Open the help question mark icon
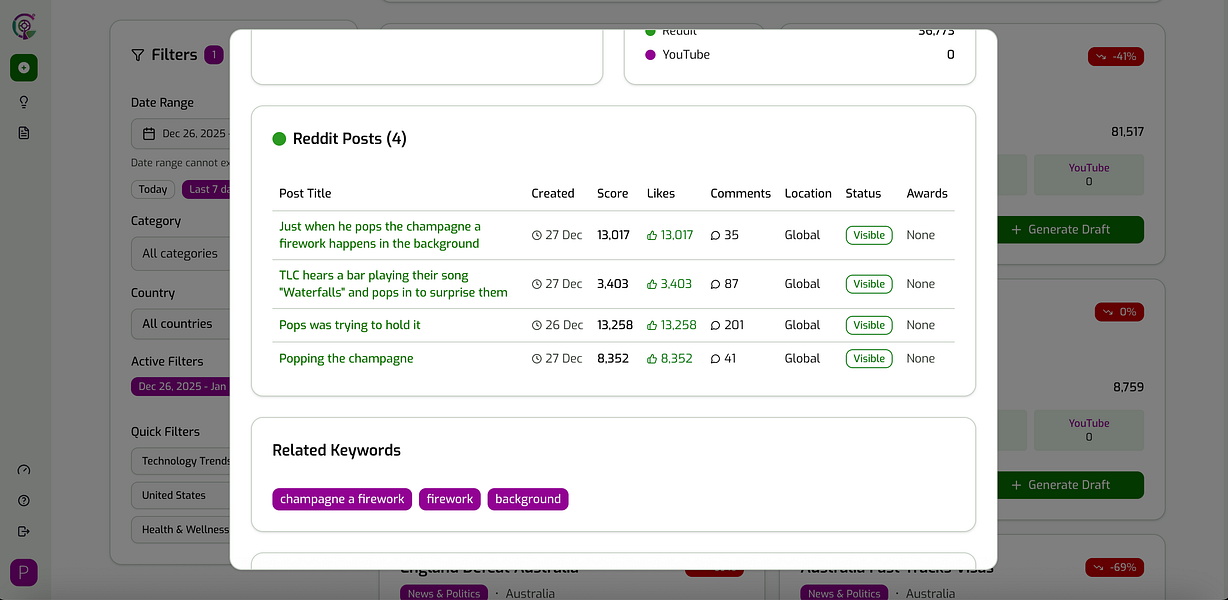 click(24, 501)
